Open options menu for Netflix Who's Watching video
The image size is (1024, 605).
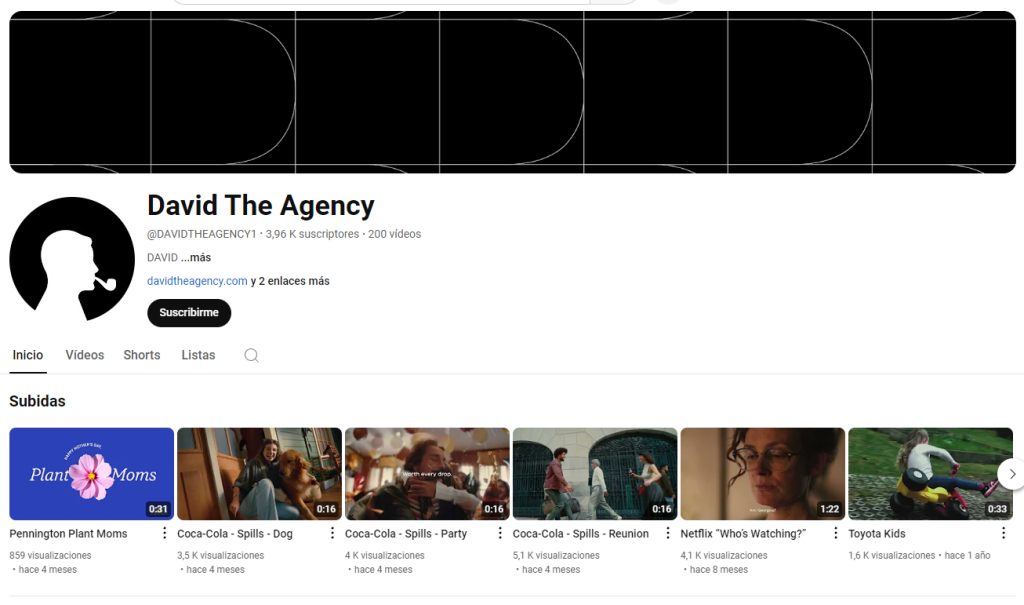click(x=836, y=533)
